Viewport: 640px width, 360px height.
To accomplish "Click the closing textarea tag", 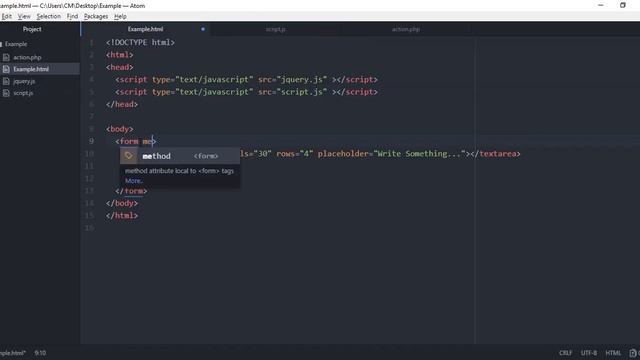I will (x=496, y=154).
